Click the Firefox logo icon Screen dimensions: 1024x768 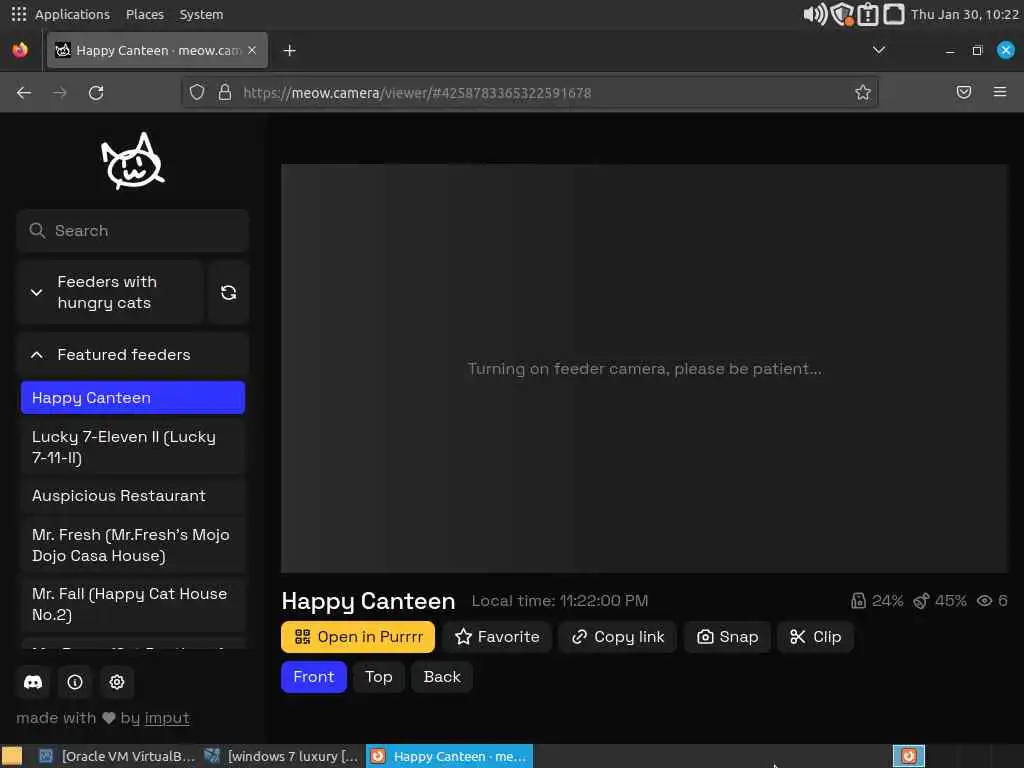tap(20, 50)
